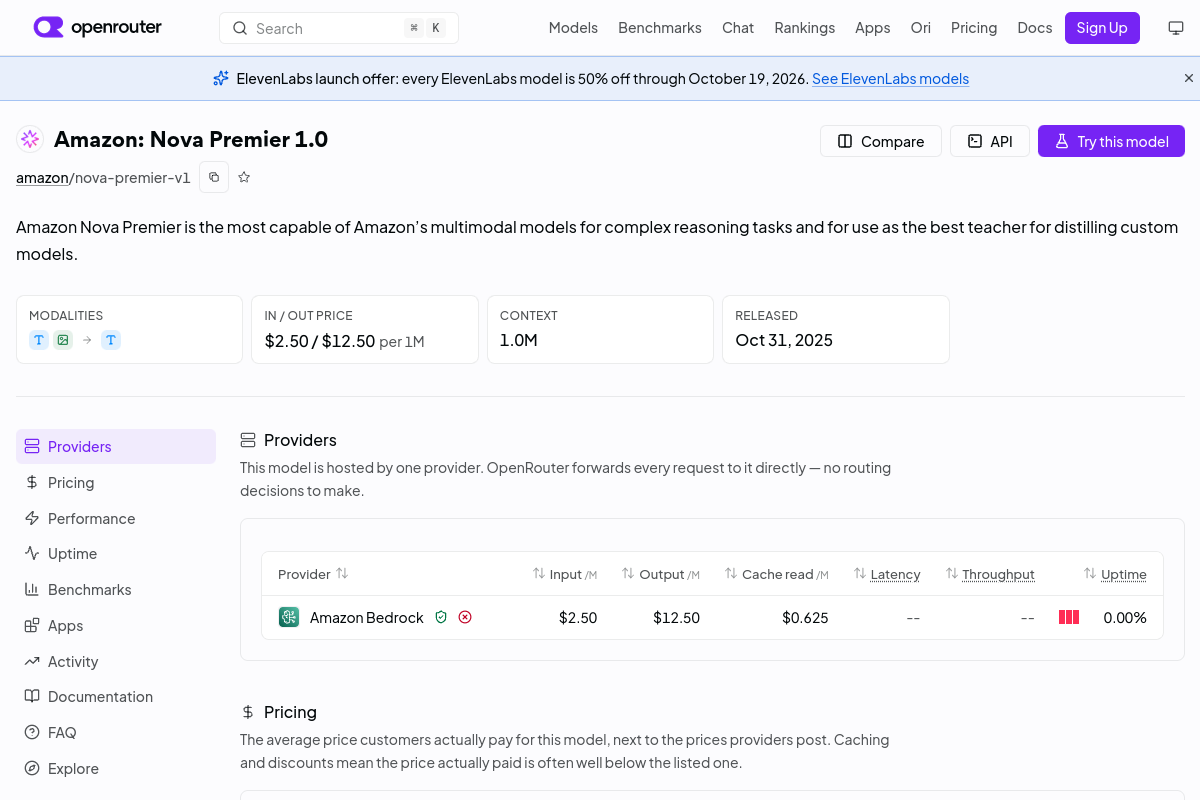1200x800 pixels.
Task: Click the Amazon Bedrock provider logo
Action: tap(289, 617)
